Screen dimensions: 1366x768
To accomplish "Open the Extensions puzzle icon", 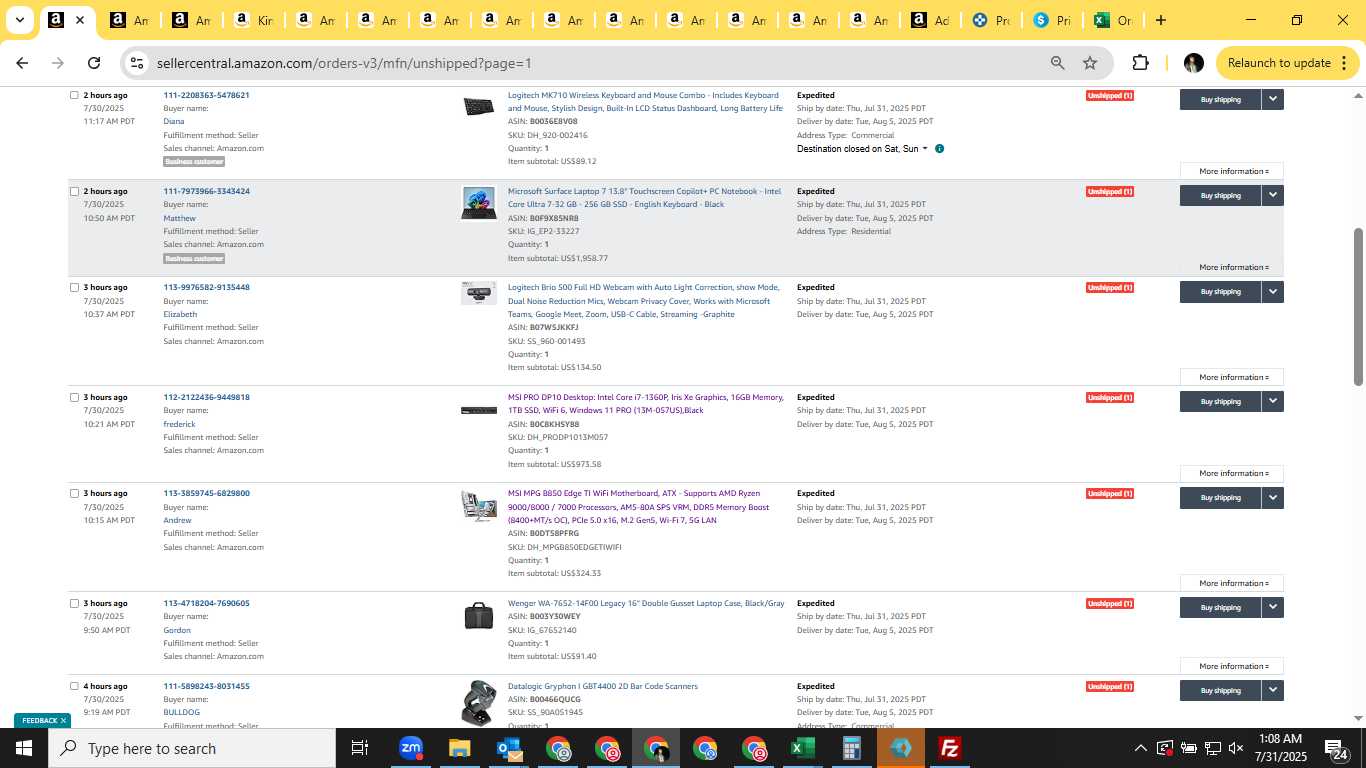I will (x=1140, y=63).
